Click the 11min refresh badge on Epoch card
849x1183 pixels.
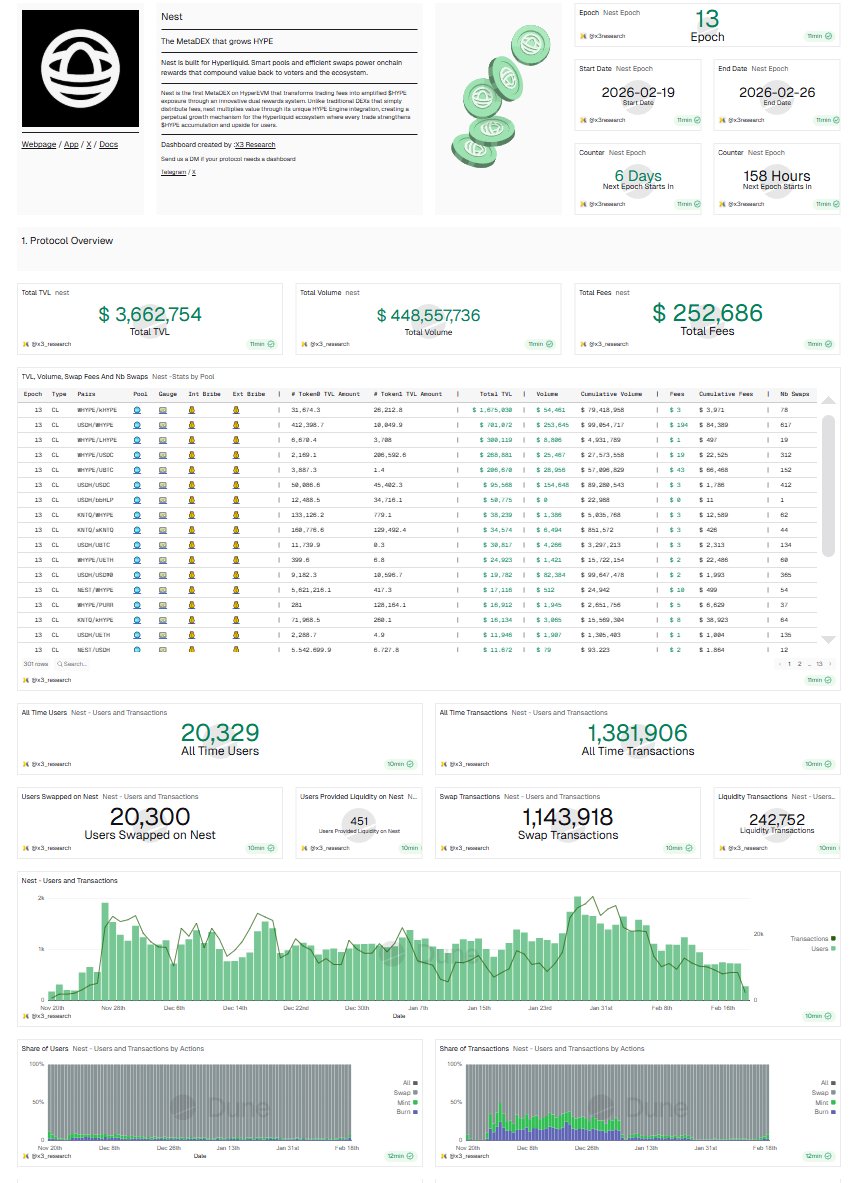pos(820,36)
